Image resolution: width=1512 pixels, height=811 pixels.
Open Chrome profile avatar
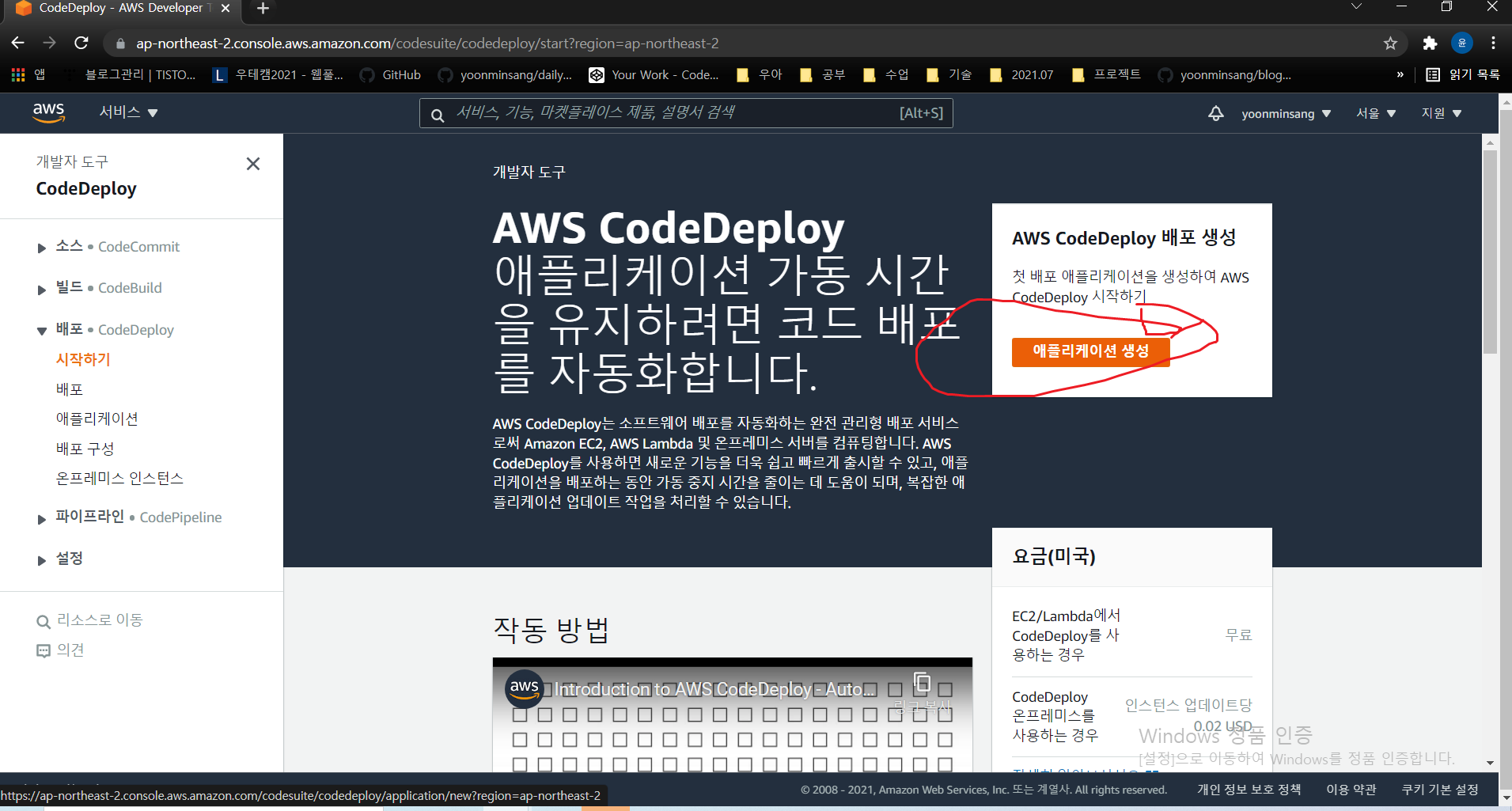point(1461,43)
